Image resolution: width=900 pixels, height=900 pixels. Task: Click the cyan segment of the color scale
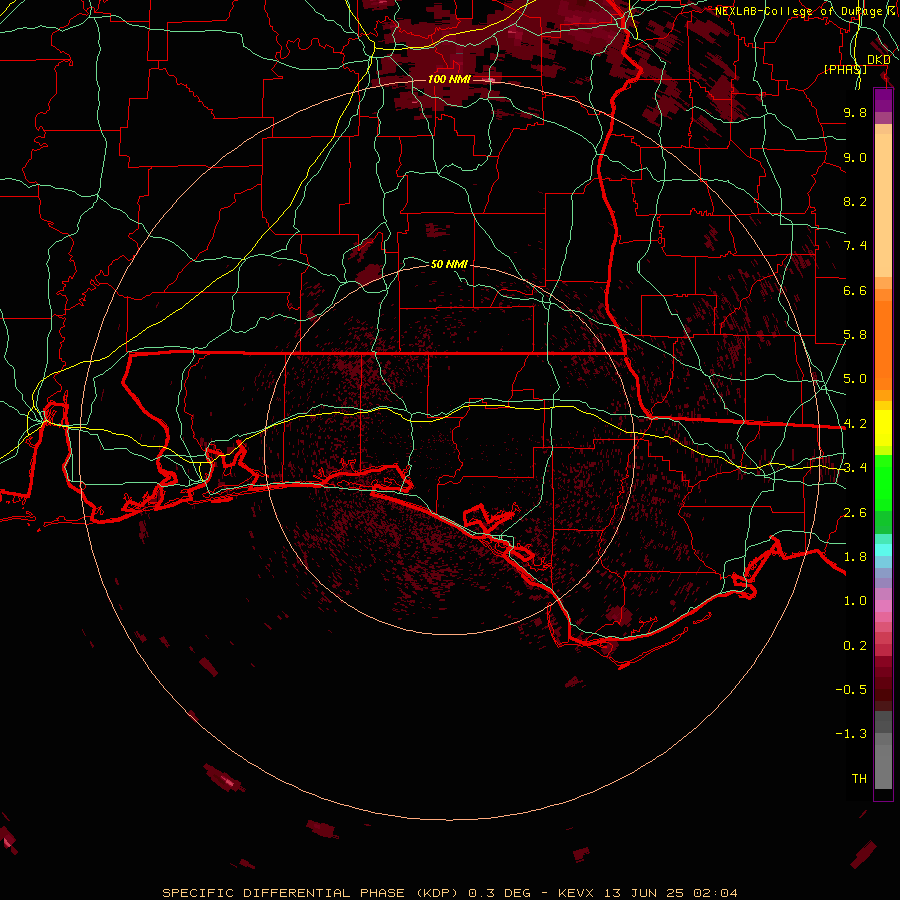click(883, 550)
